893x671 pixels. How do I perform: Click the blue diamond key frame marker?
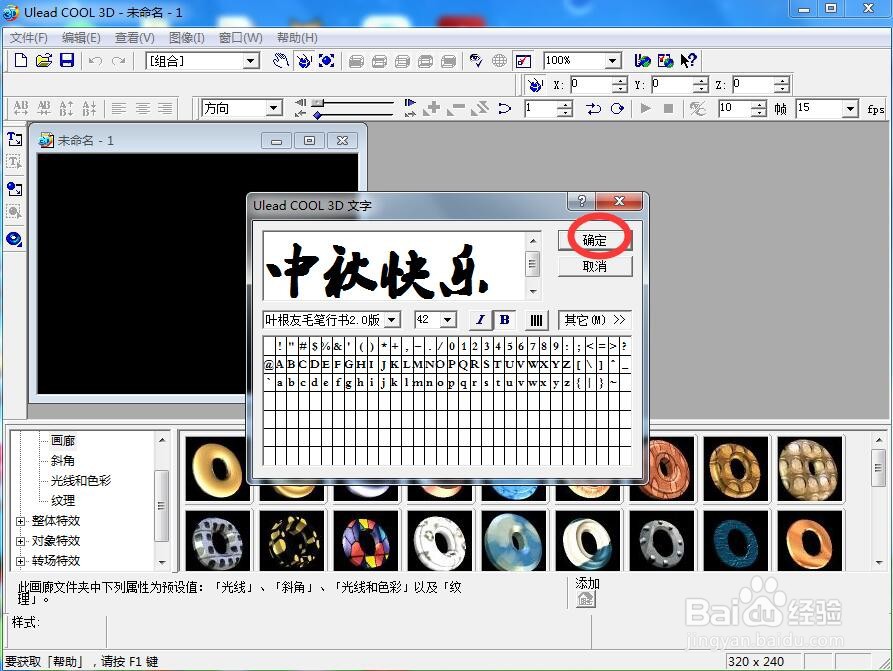click(317, 115)
